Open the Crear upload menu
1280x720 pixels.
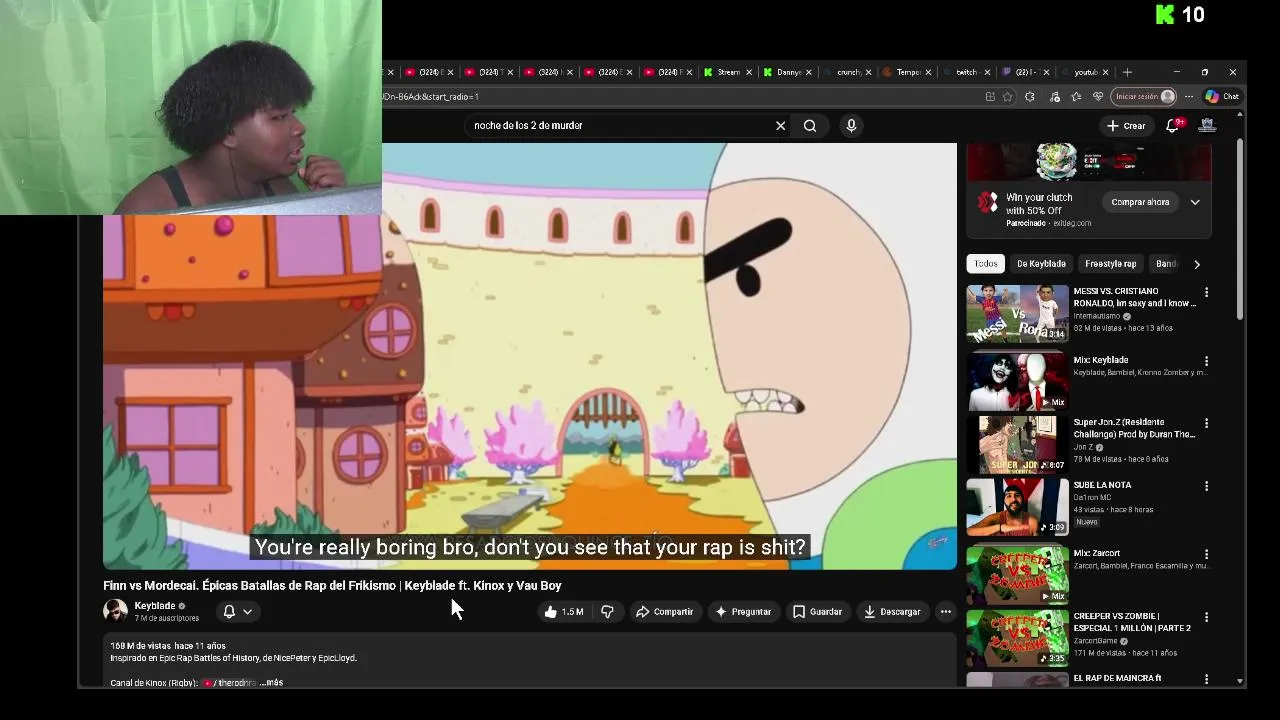click(1126, 126)
